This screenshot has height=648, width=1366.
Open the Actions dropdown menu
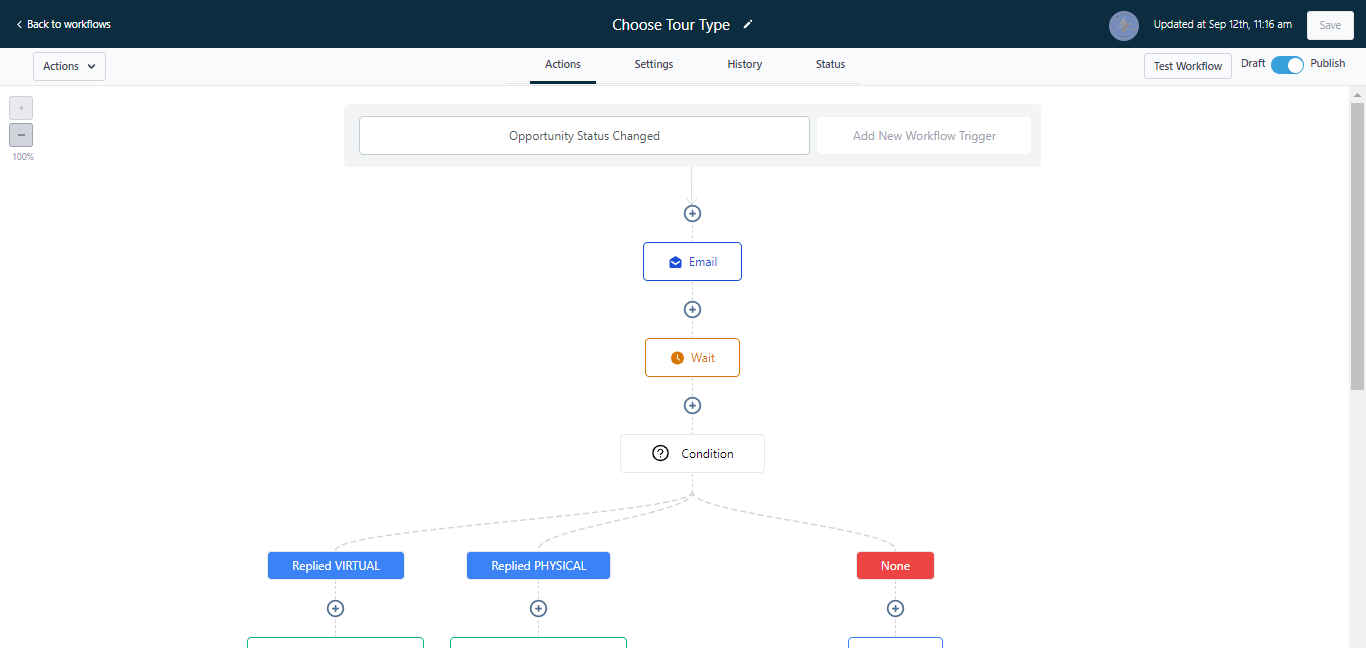pos(69,66)
